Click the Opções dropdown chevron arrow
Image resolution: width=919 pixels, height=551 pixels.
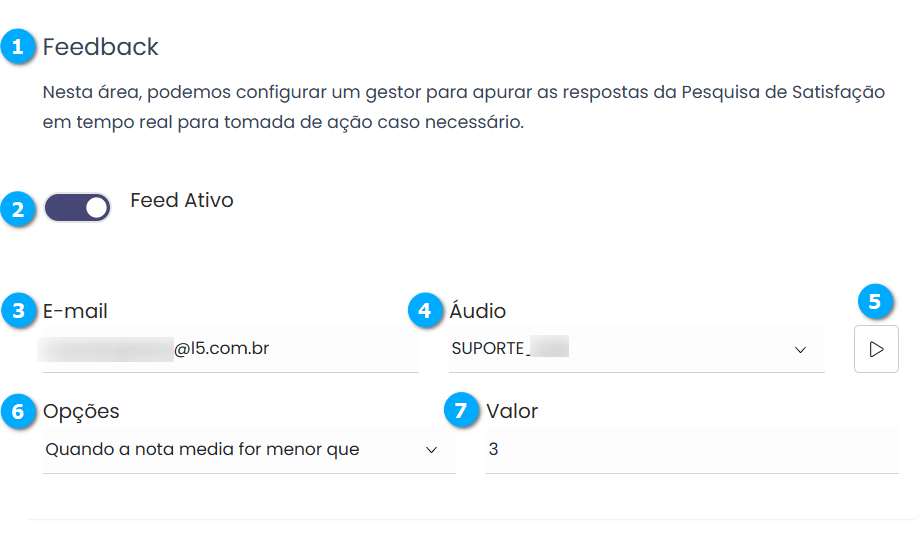coord(432,450)
